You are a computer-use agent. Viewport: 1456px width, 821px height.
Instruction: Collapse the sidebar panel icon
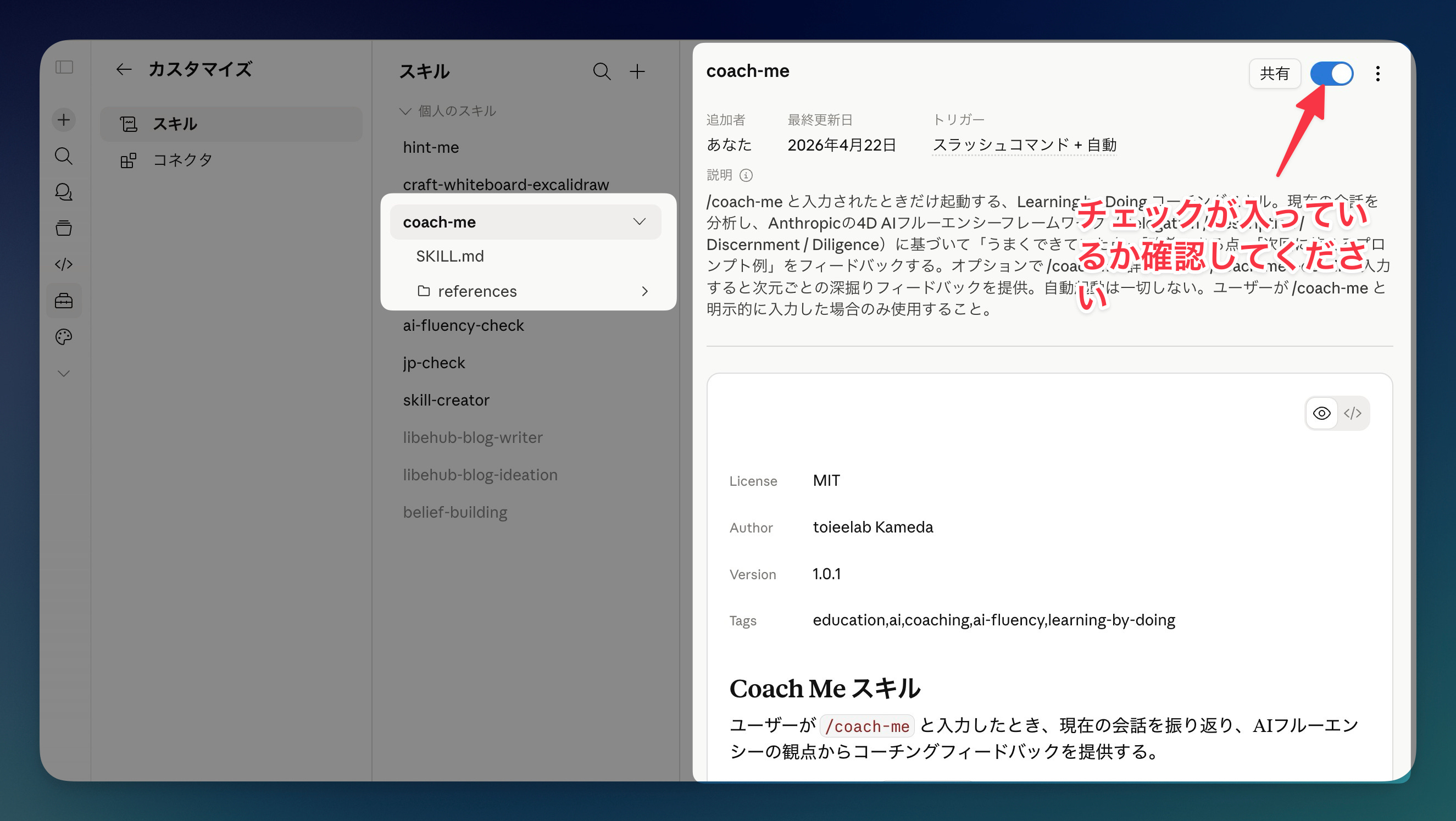[64, 67]
